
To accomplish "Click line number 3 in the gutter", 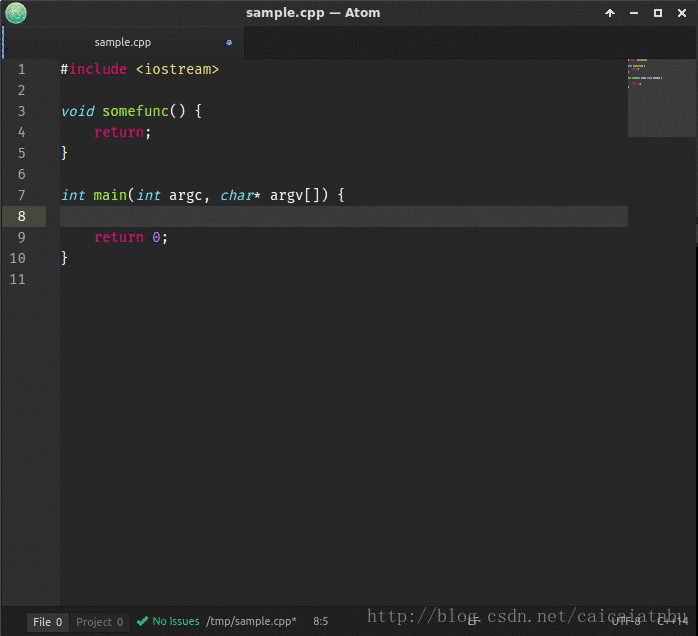I will click(21, 111).
